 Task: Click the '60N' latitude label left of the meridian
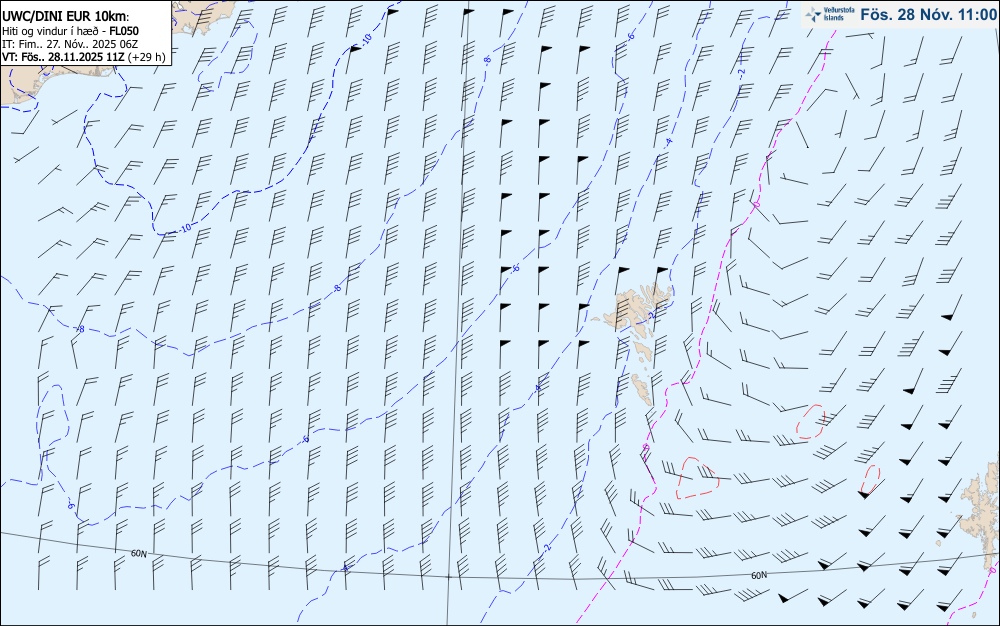coord(138,553)
